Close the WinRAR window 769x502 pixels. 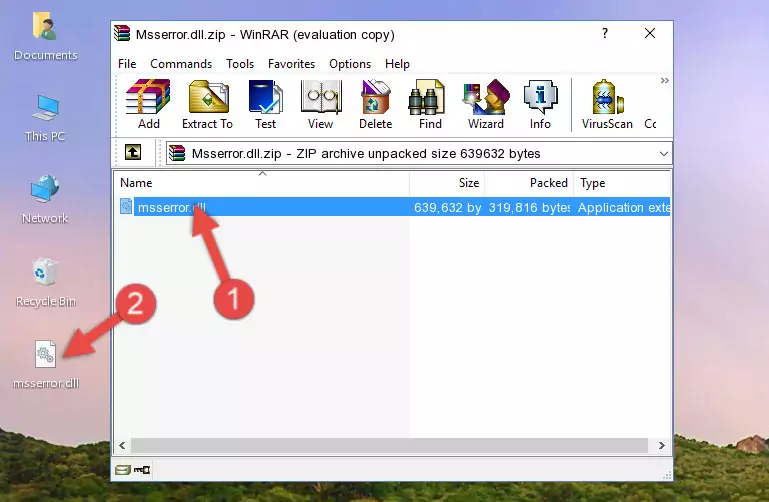pyautogui.click(x=650, y=33)
